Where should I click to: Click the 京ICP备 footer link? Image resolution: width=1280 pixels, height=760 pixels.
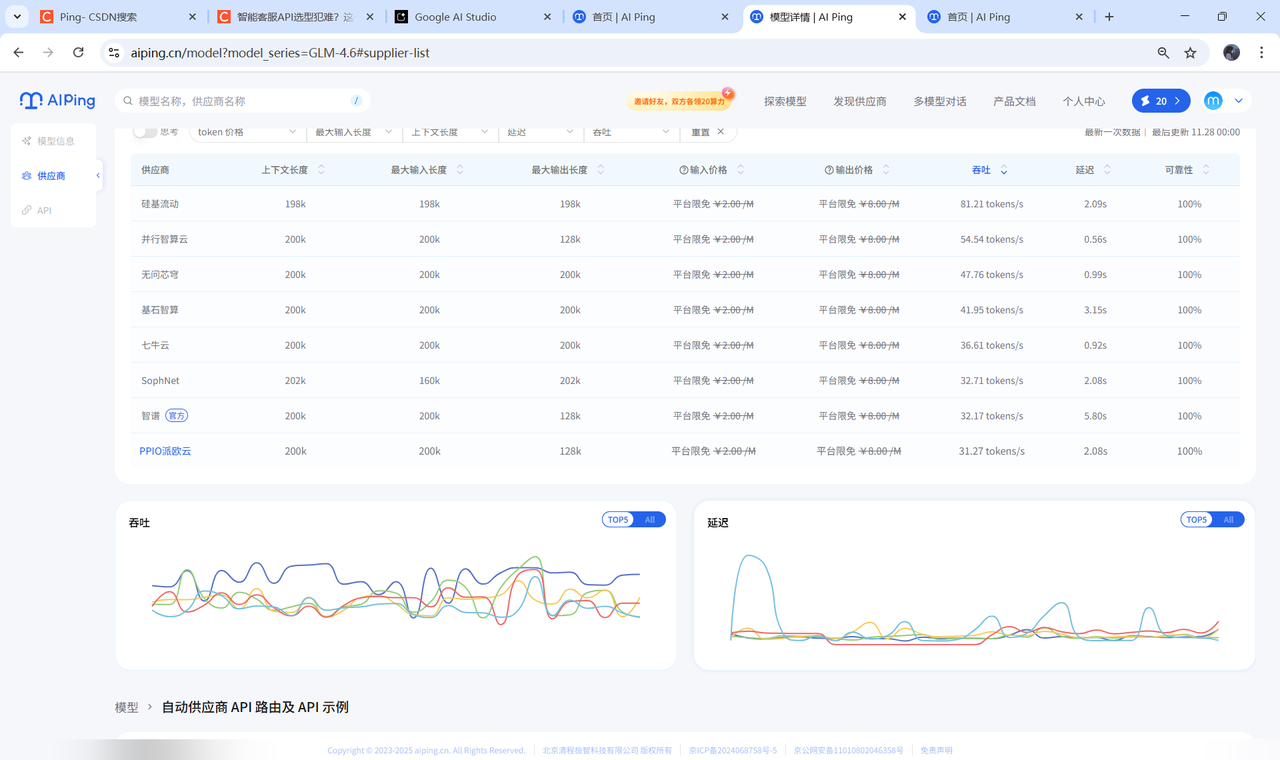click(x=733, y=750)
